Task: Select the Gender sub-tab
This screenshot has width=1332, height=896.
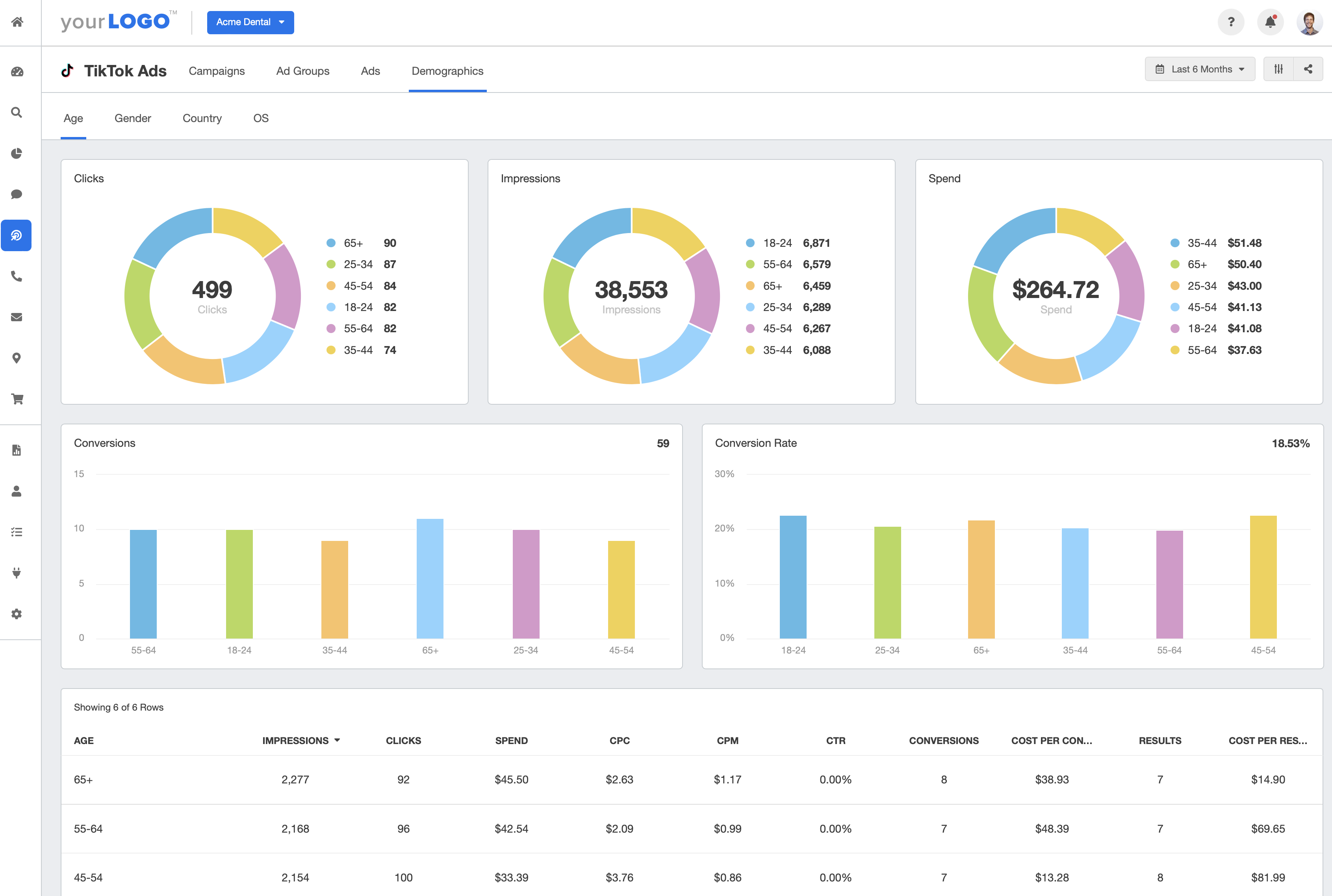Action: coord(133,118)
